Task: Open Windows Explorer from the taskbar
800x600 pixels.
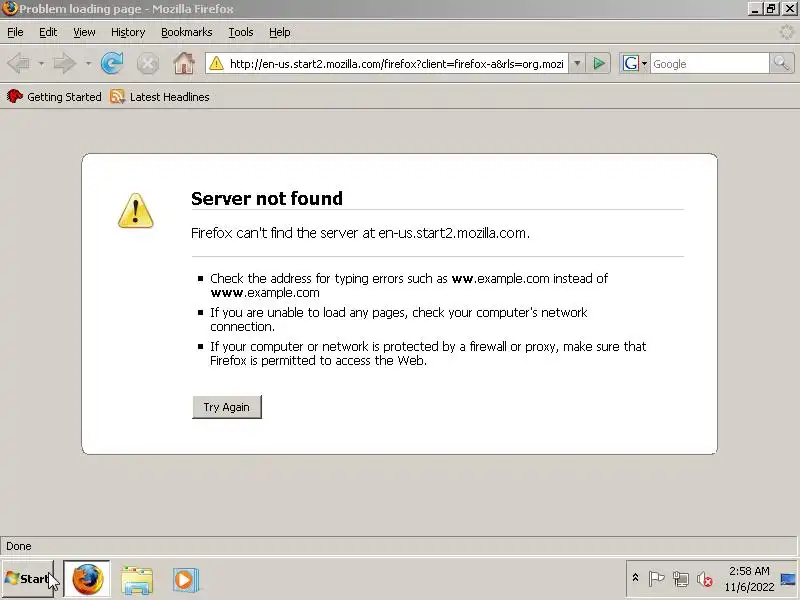Action: tap(137, 580)
